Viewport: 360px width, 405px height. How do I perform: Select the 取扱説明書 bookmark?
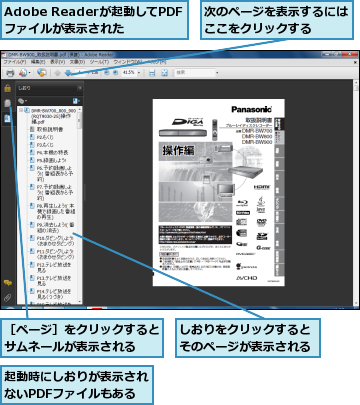click(50, 129)
